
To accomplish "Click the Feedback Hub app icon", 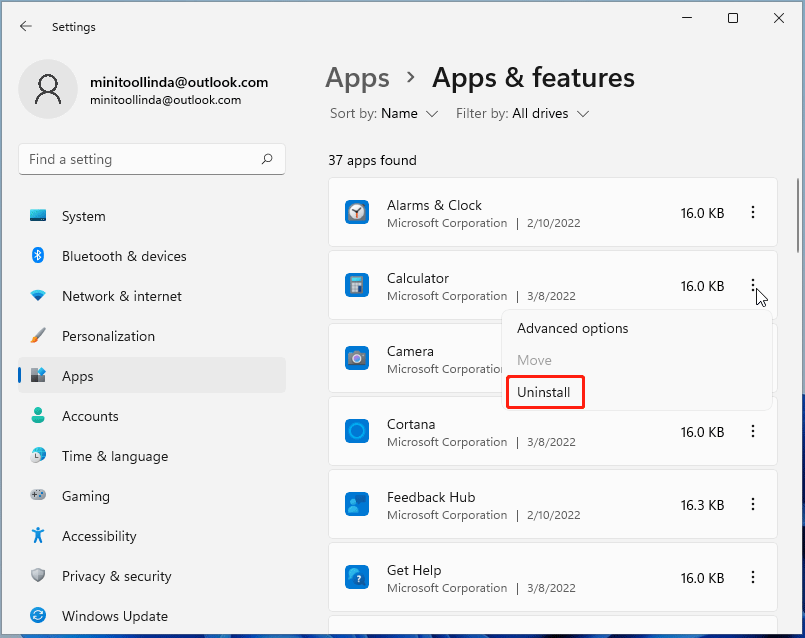I will [357, 504].
